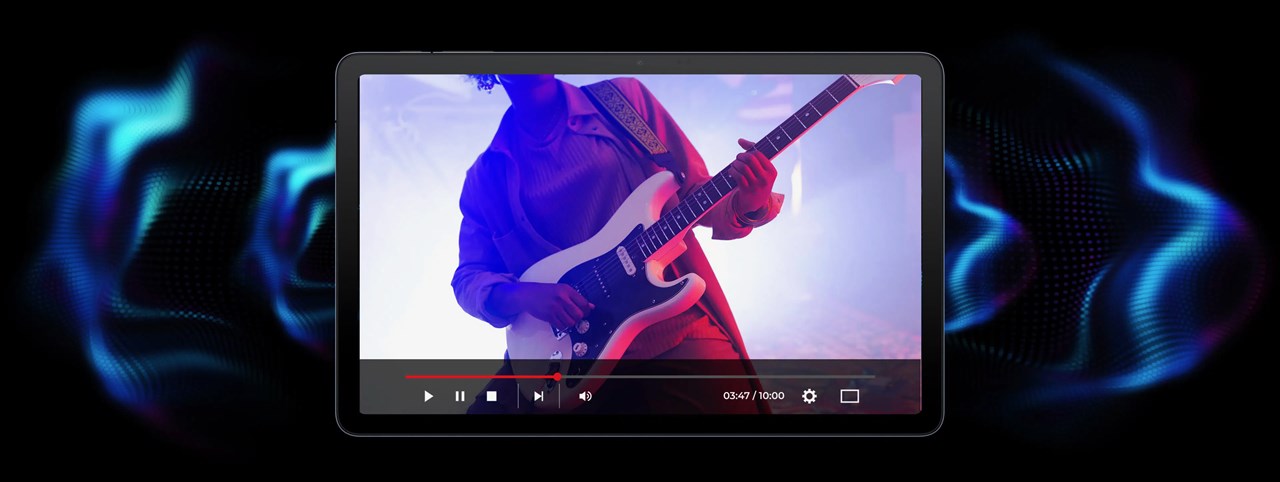The image size is (1280, 482).
Task: Click the 03:47 / 10:00 time display
Action: [x=754, y=396]
